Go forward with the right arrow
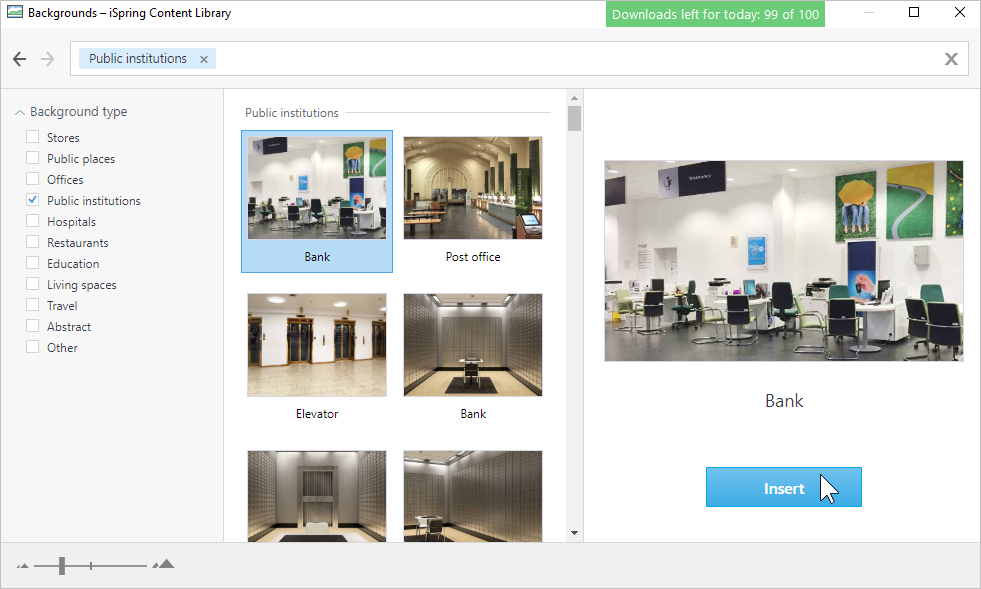 point(47,59)
